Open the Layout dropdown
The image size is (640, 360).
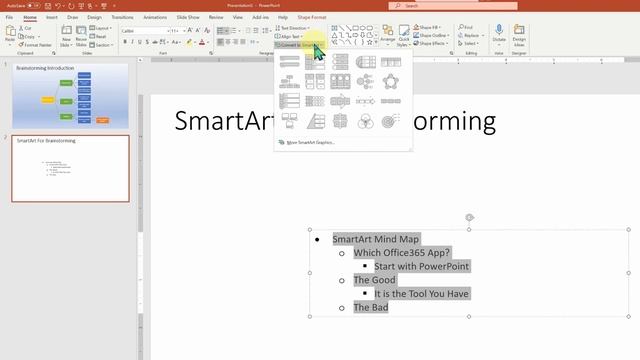[x=100, y=28]
